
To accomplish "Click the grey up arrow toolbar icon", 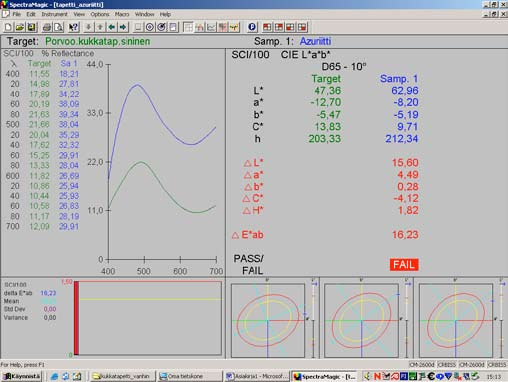I will pos(100,27).
